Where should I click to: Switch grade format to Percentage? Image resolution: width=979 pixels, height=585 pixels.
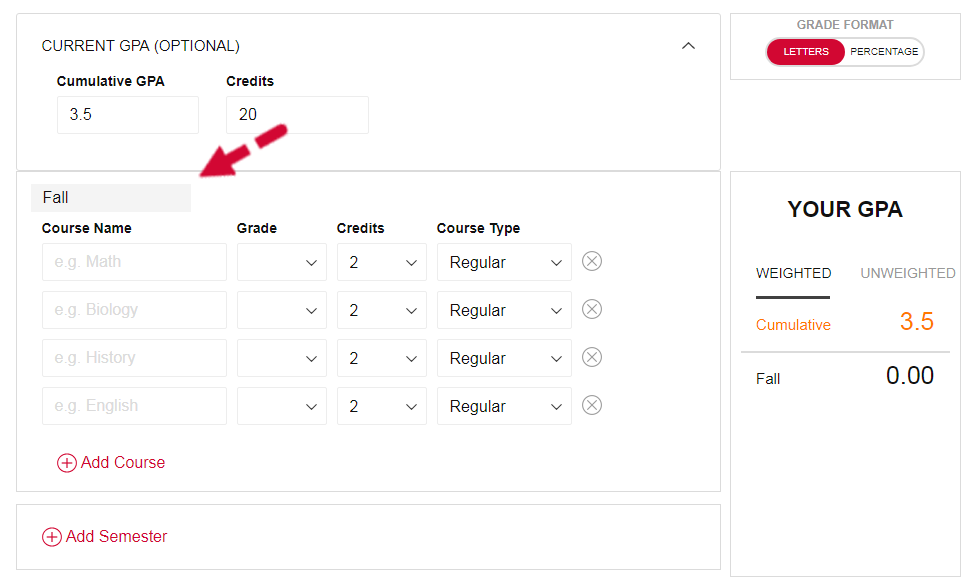883,52
